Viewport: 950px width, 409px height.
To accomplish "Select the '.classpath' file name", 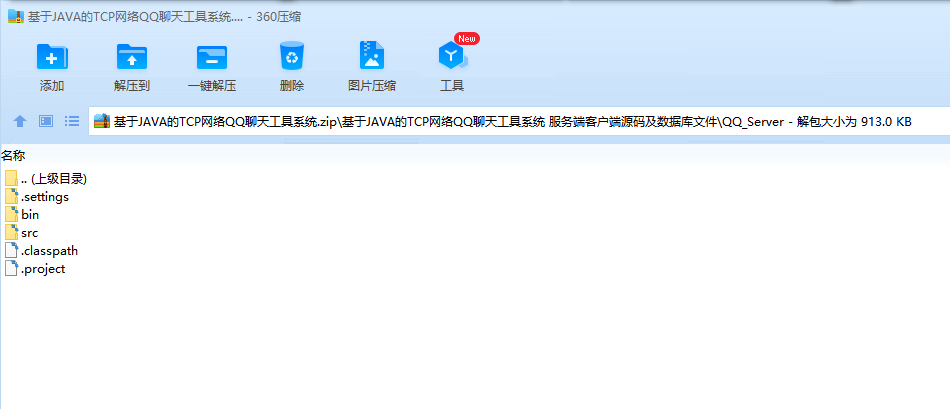I will (50, 251).
